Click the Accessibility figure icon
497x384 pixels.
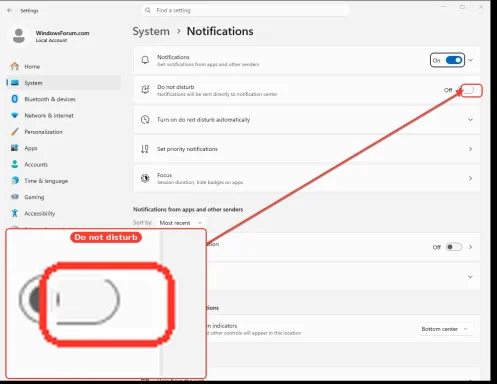(15, 213)
